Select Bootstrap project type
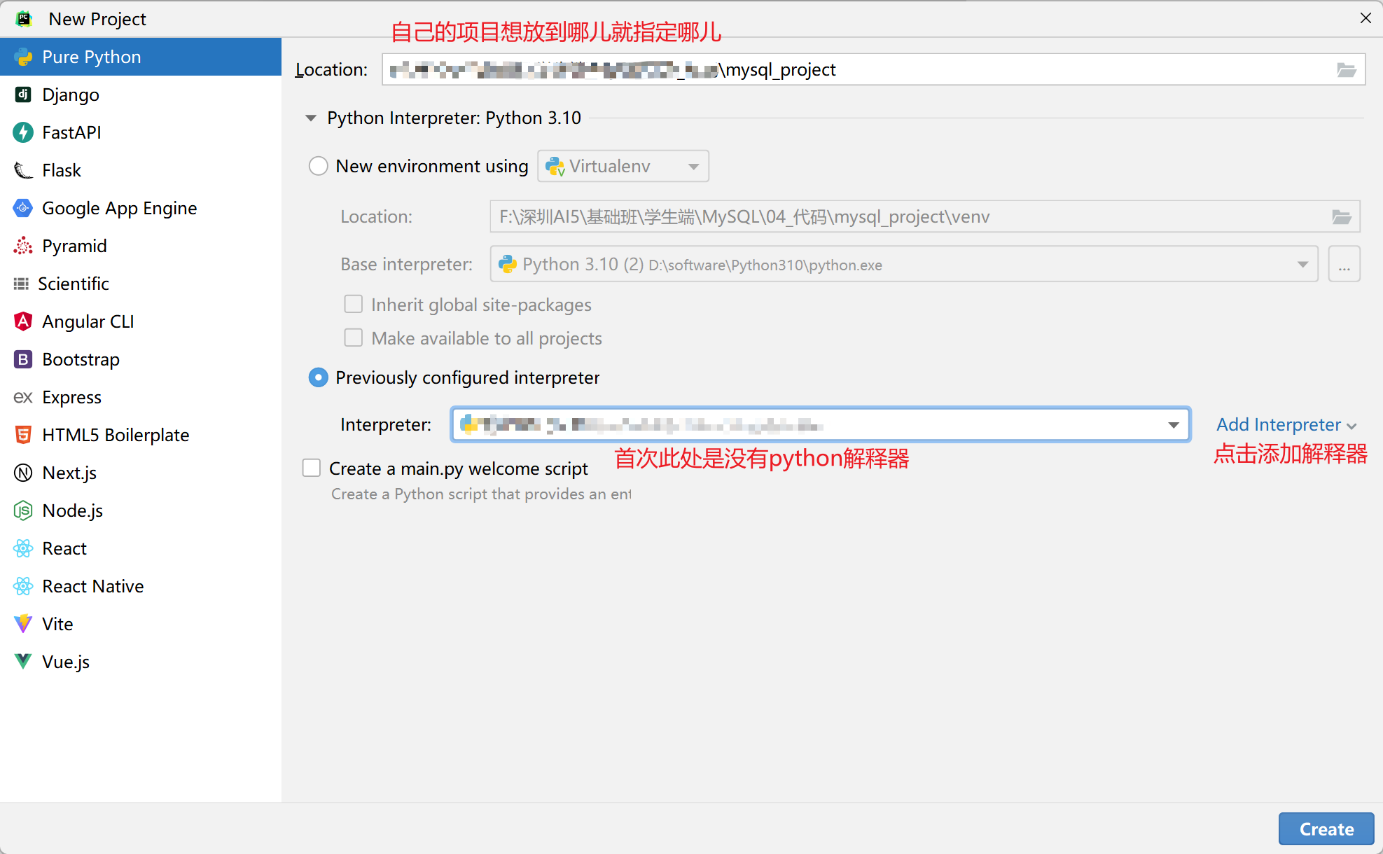The image size is (1383, 854). click(140, 359)
